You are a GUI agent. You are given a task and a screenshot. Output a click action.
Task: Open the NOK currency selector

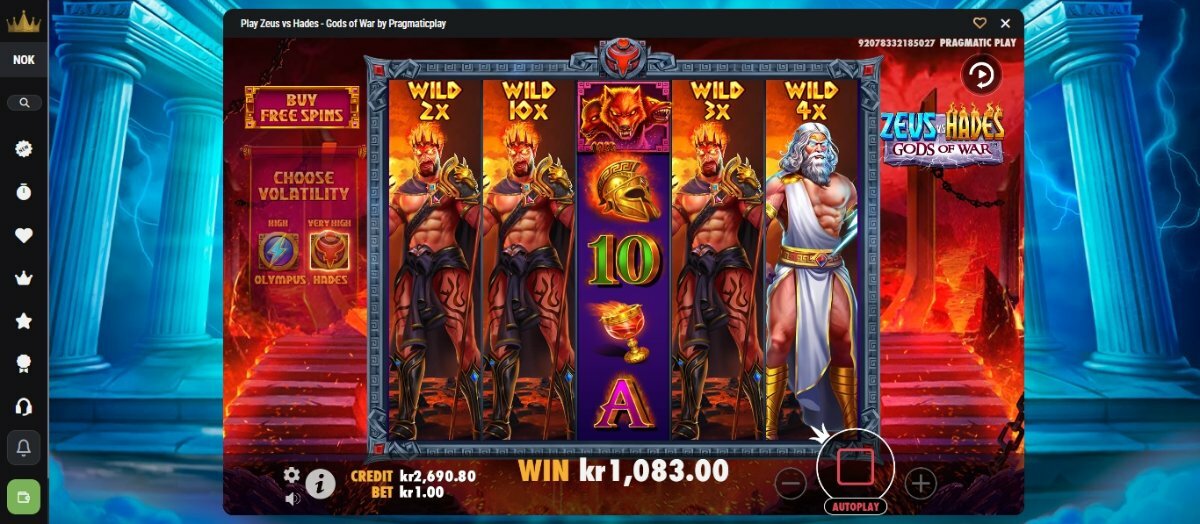(24, 60)
